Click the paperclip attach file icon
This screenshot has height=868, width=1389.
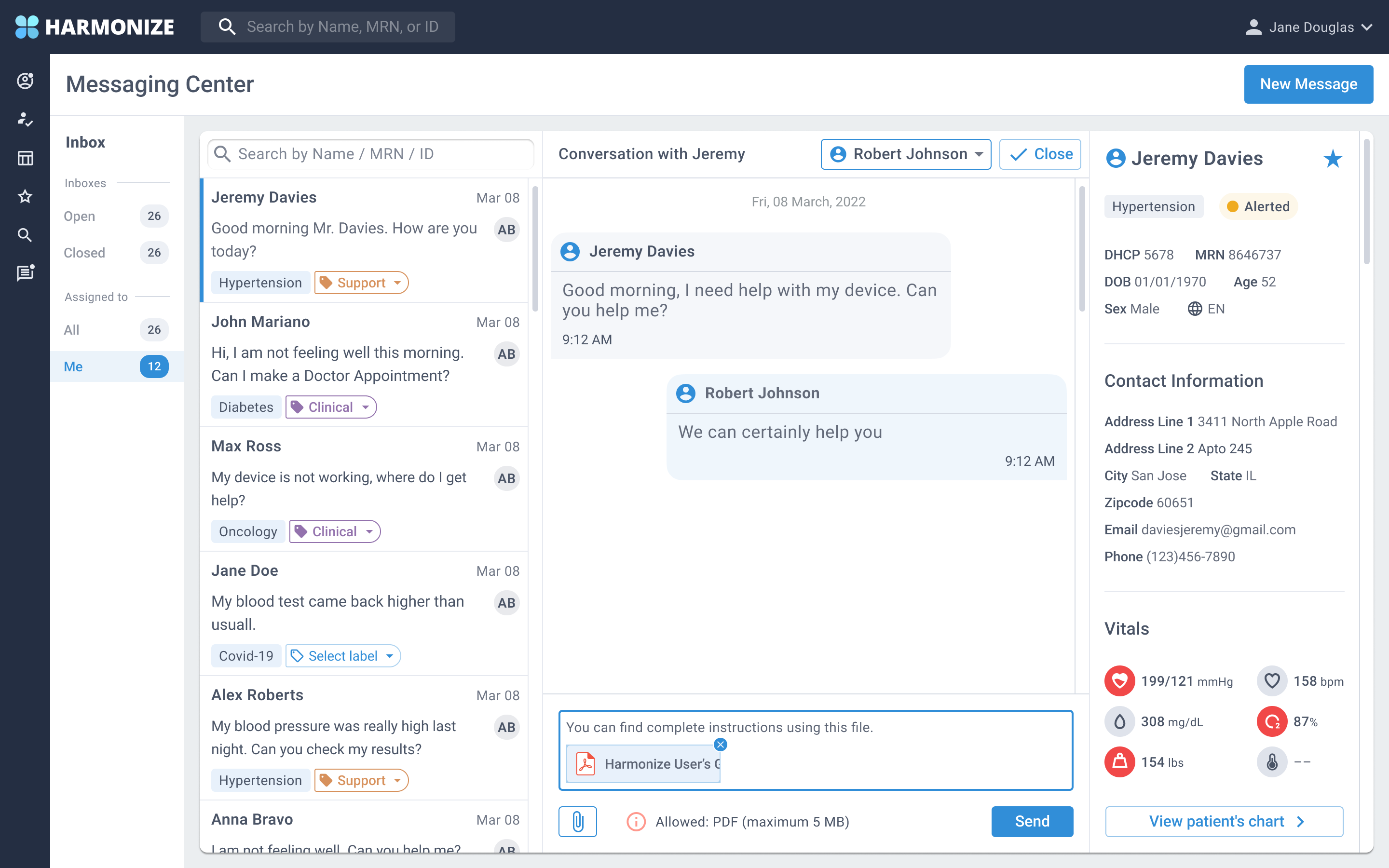pyautogui.click(x=577, y=822)
